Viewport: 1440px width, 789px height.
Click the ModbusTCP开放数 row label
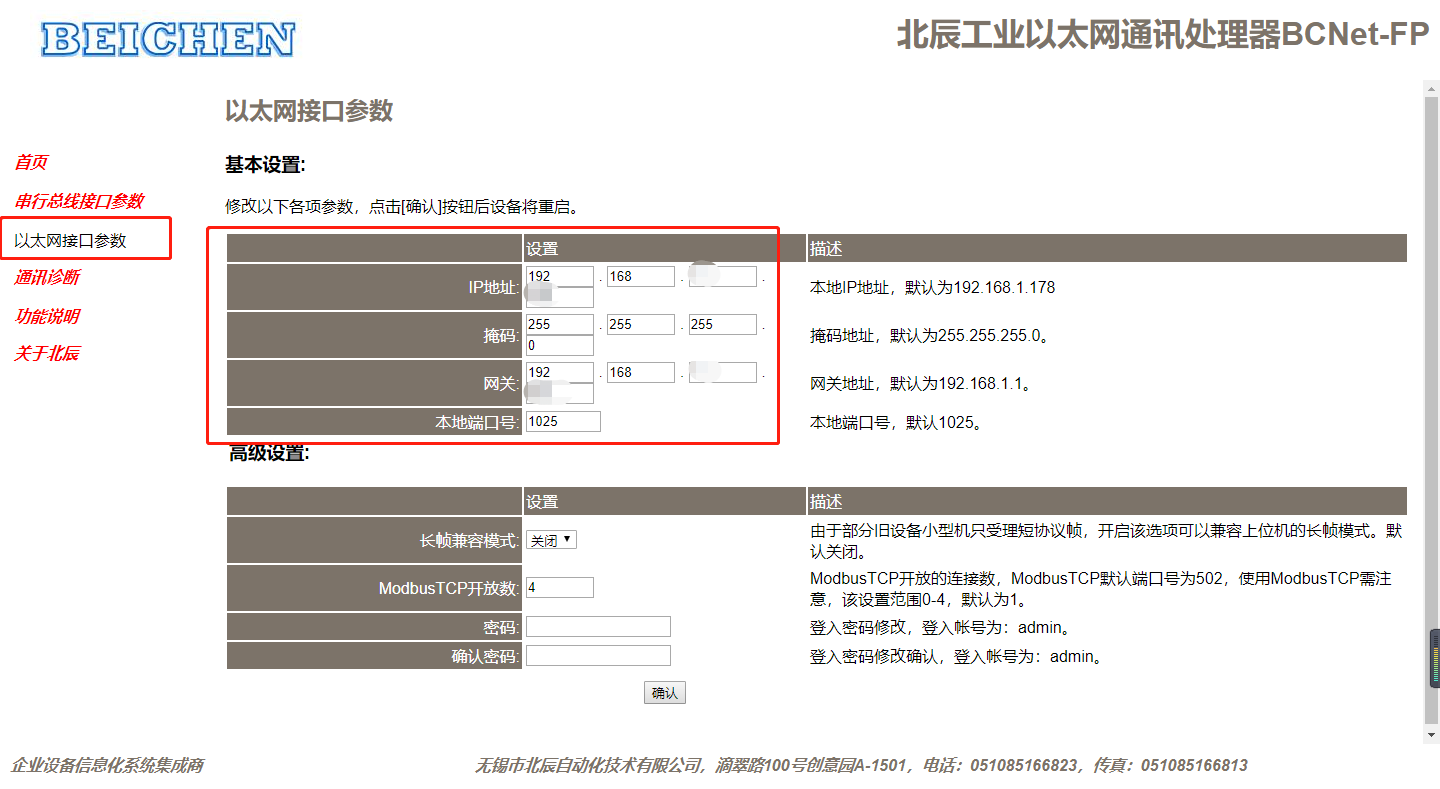450,588
